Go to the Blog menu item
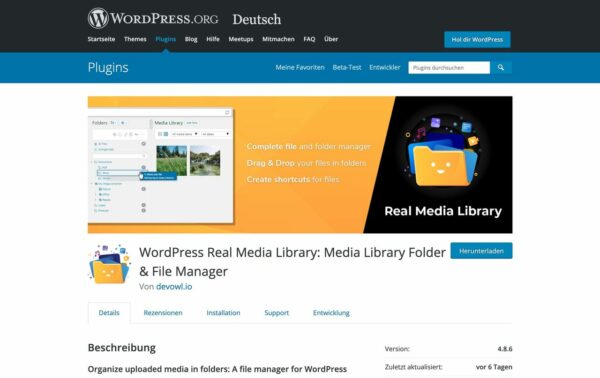Viewport: 600px width, 378px height. [x=191, y=39]
